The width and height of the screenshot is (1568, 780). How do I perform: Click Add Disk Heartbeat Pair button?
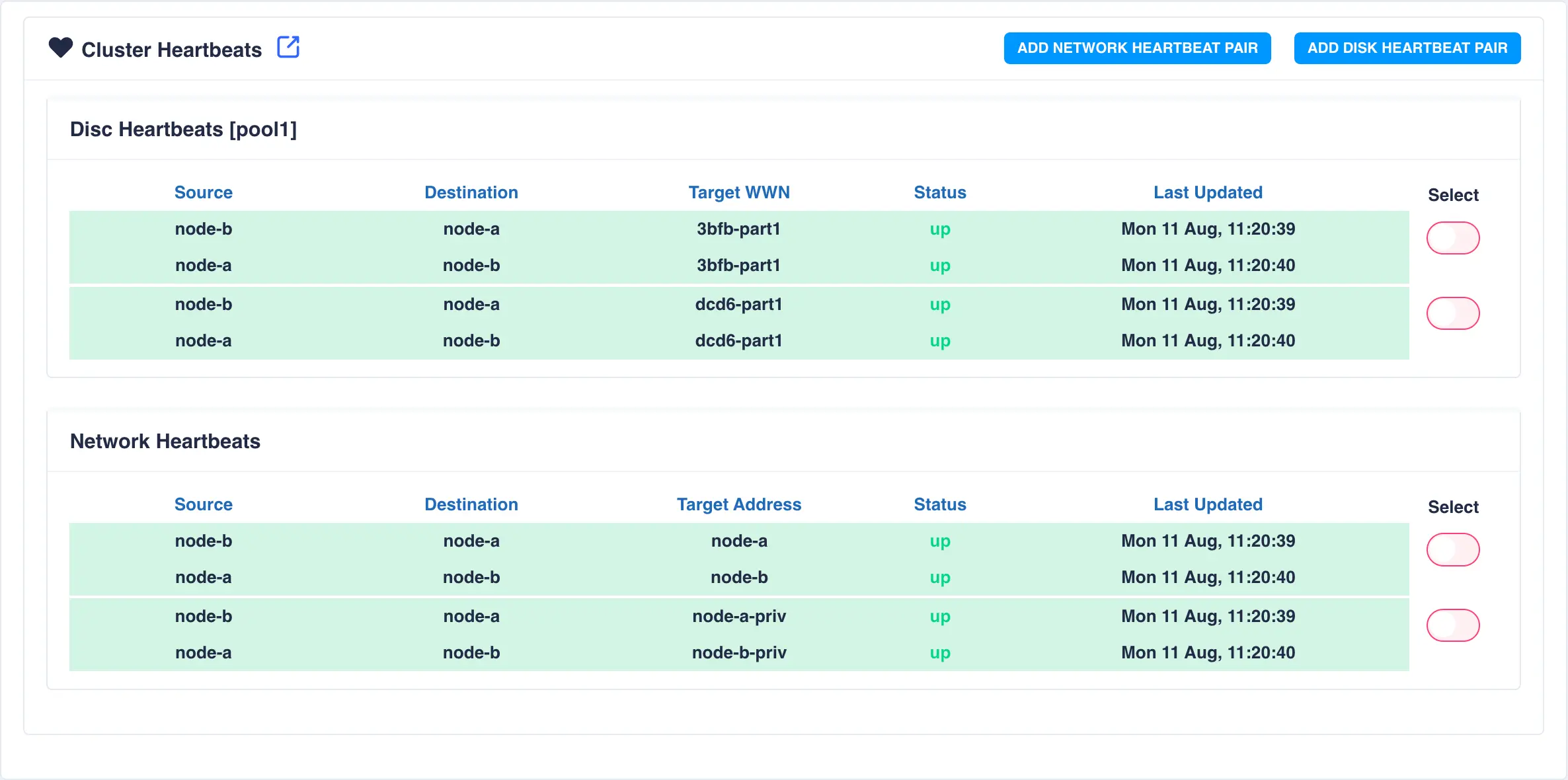point(1407,48)
